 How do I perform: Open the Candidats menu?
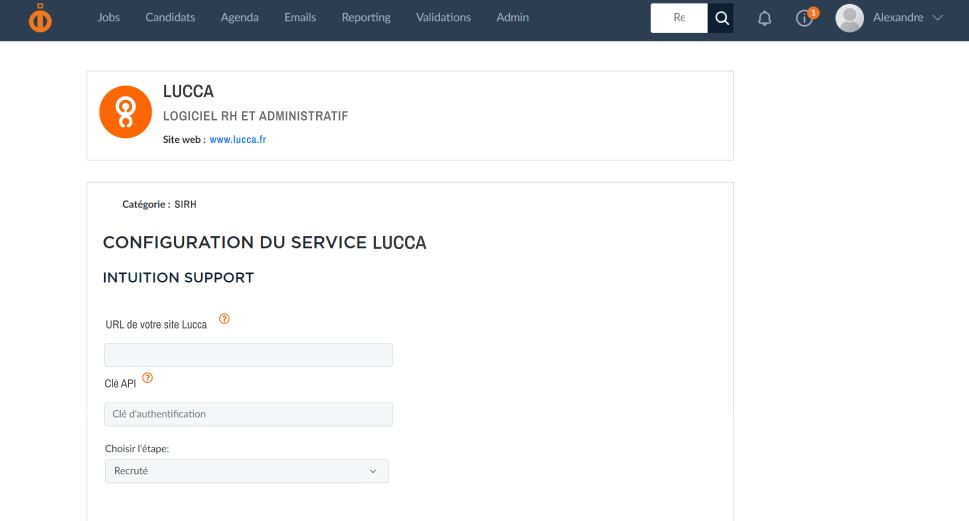pos(170,17)
